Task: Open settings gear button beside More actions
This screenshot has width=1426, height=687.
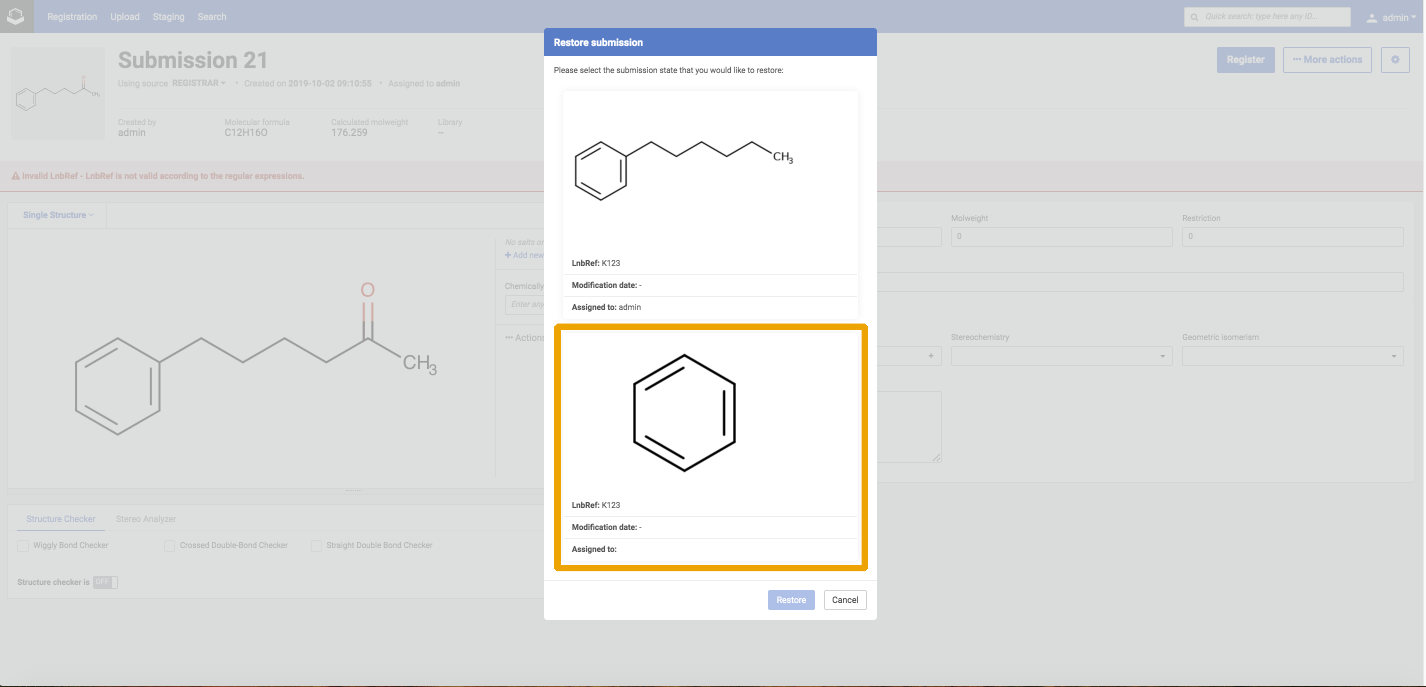Action: click(x=1395, y=60)
